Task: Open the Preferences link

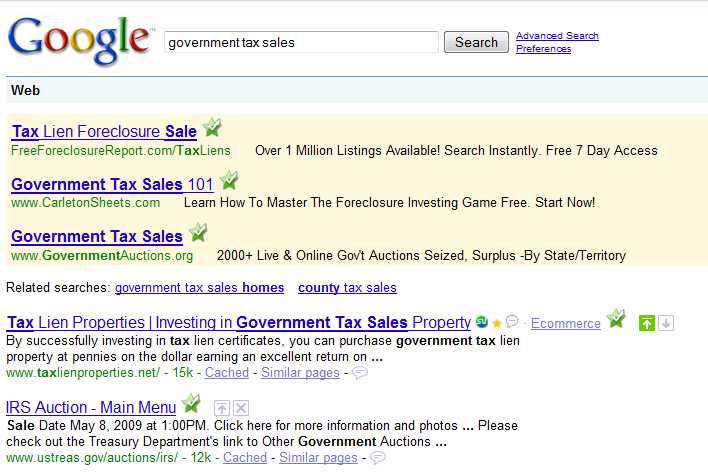Action: [x=543, y=49]
